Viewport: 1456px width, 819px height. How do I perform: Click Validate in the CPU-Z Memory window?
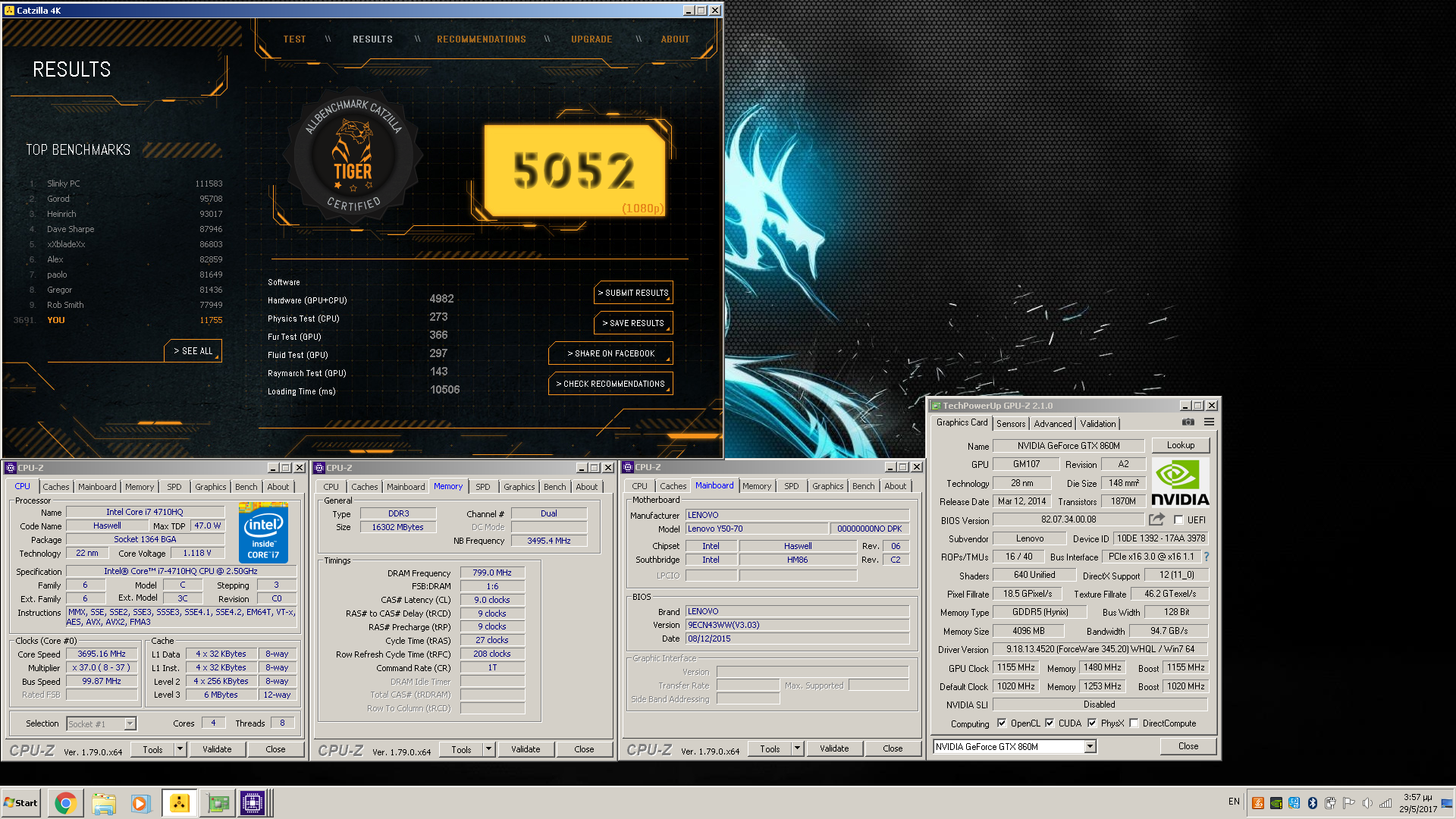(x=526, y=749)
